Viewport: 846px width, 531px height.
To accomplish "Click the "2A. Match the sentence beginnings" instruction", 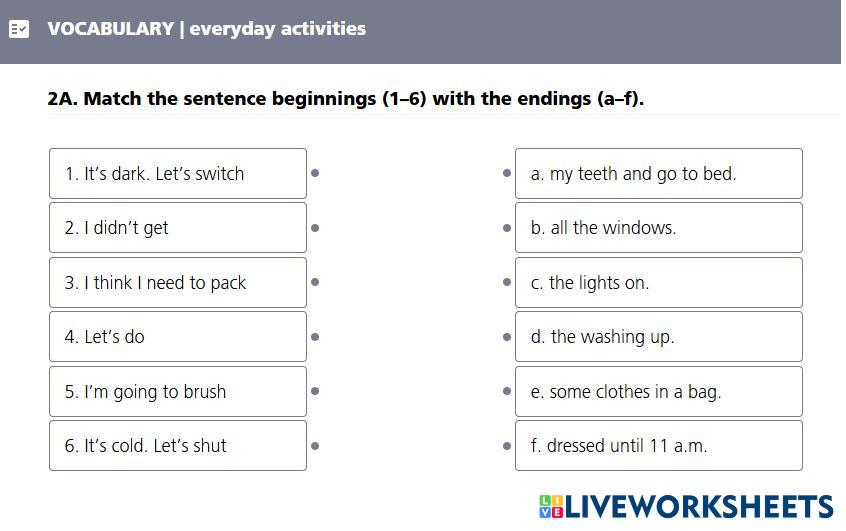I will click(x=346, y=99).
